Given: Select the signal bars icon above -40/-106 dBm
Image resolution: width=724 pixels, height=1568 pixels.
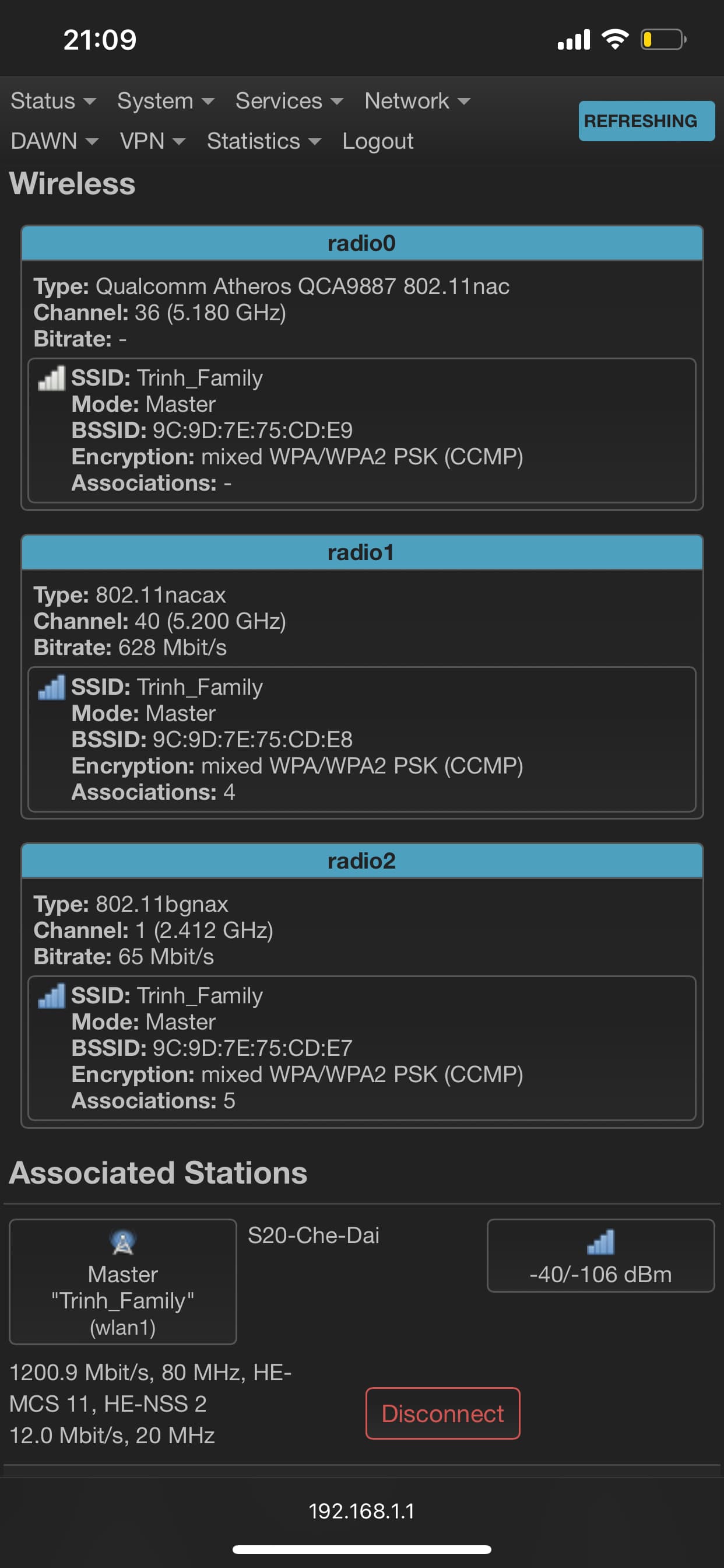Looking at the screenshot, I should tap(602, 1242).
